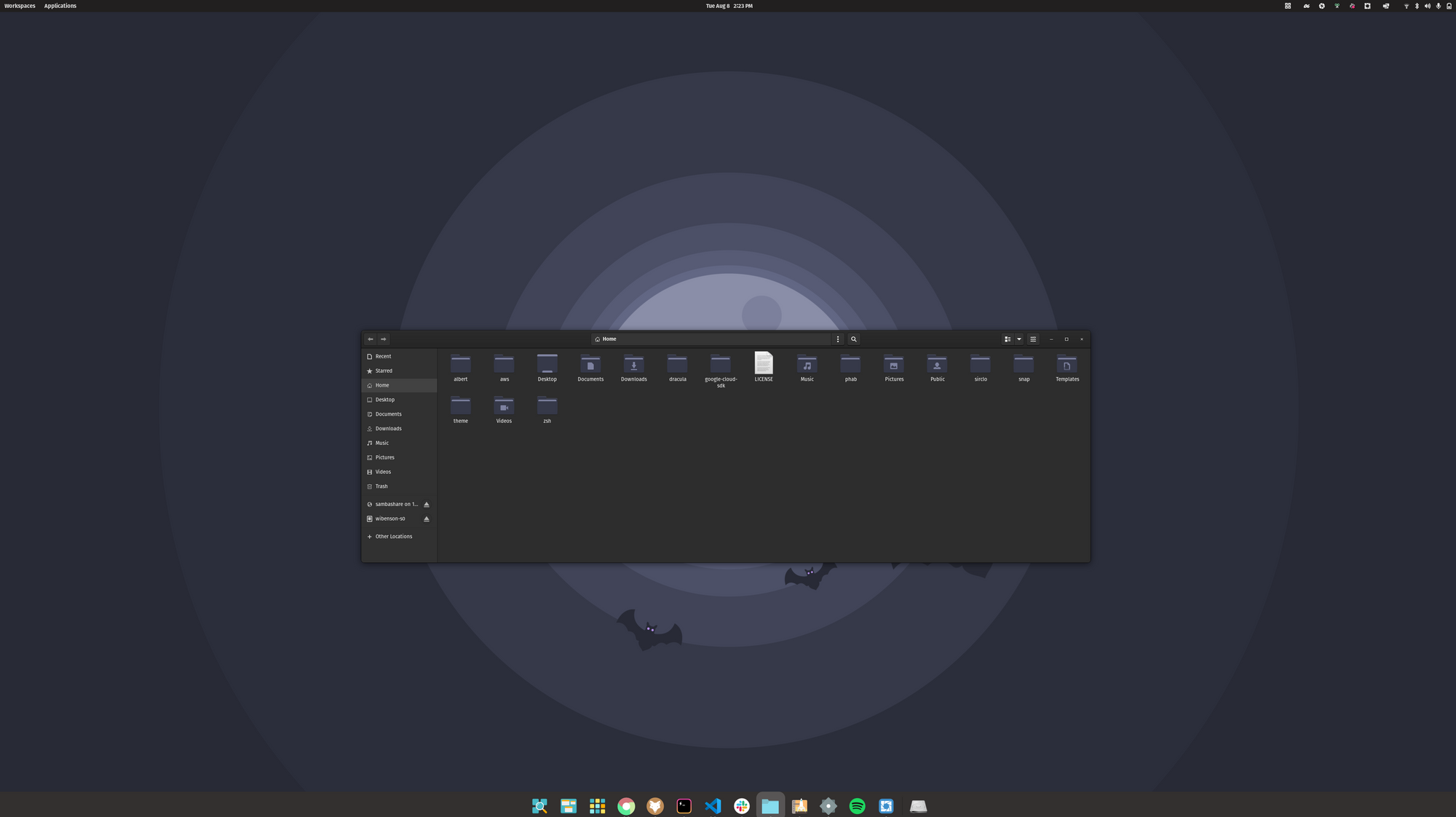Open the Files hamburger menu

[1033, 339]
